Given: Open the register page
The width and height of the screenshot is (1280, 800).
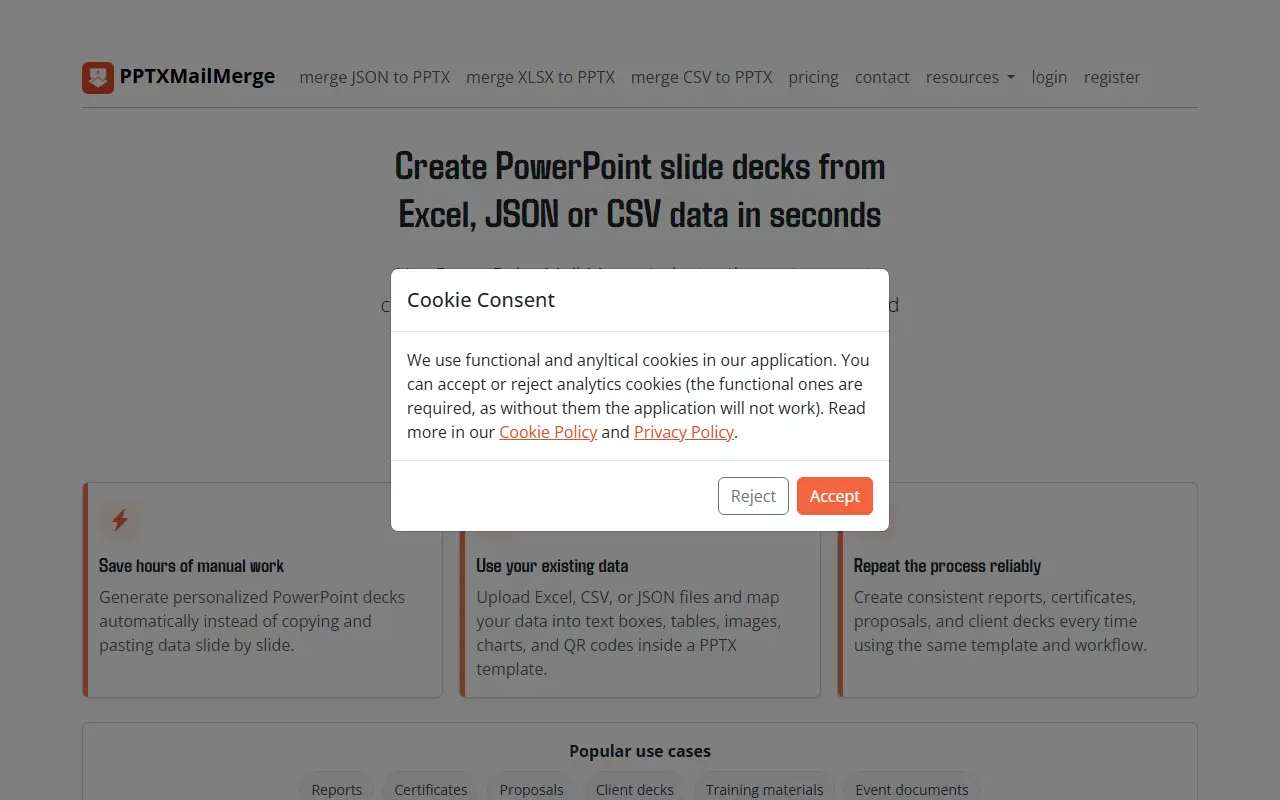Looking at the screenshot, I should coord(1112,77).
